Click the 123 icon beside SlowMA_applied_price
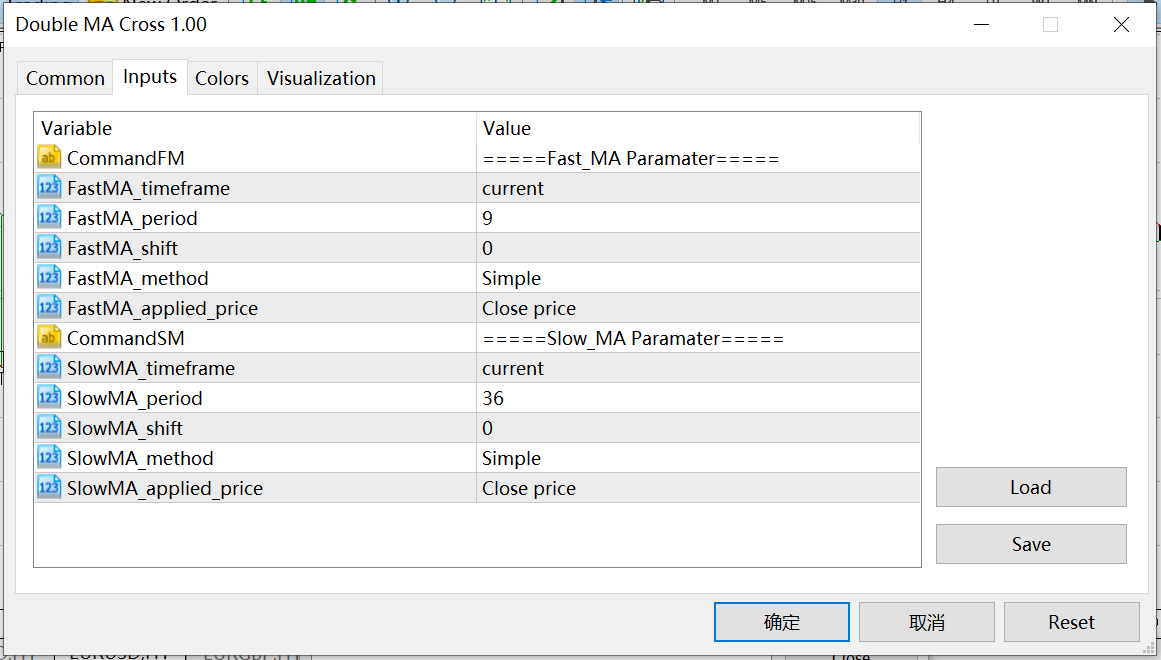The width and height of the screenshot is (1161, 660). 48,487
